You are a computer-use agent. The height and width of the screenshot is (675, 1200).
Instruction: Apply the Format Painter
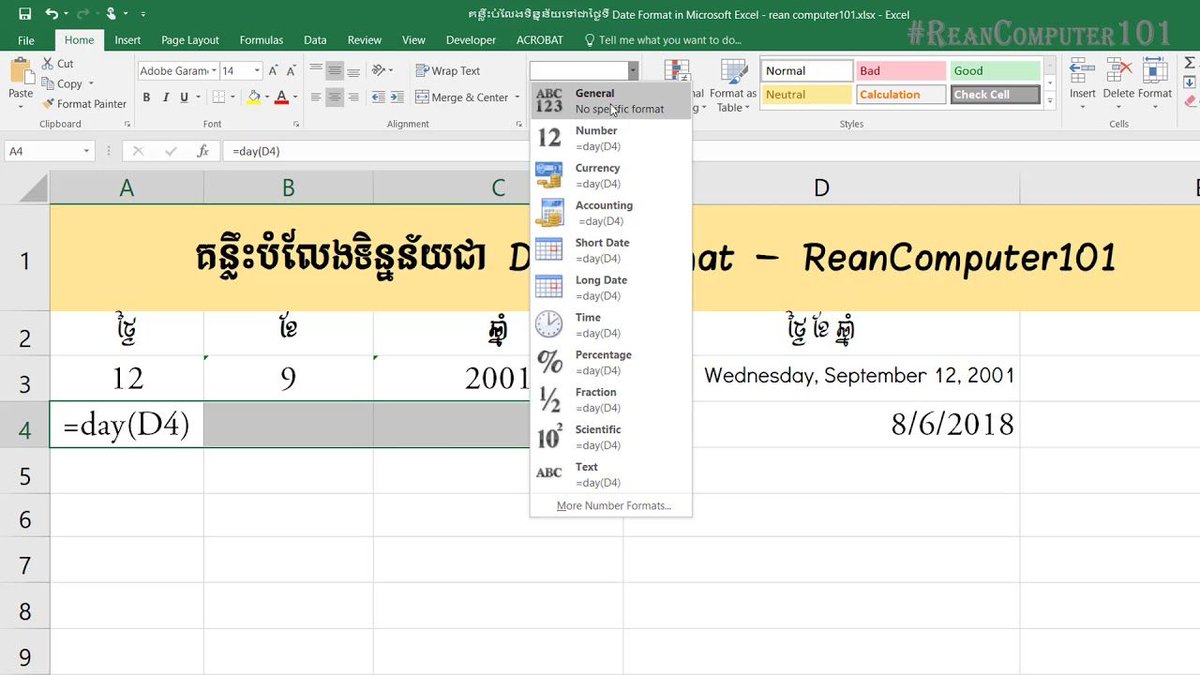84,103
